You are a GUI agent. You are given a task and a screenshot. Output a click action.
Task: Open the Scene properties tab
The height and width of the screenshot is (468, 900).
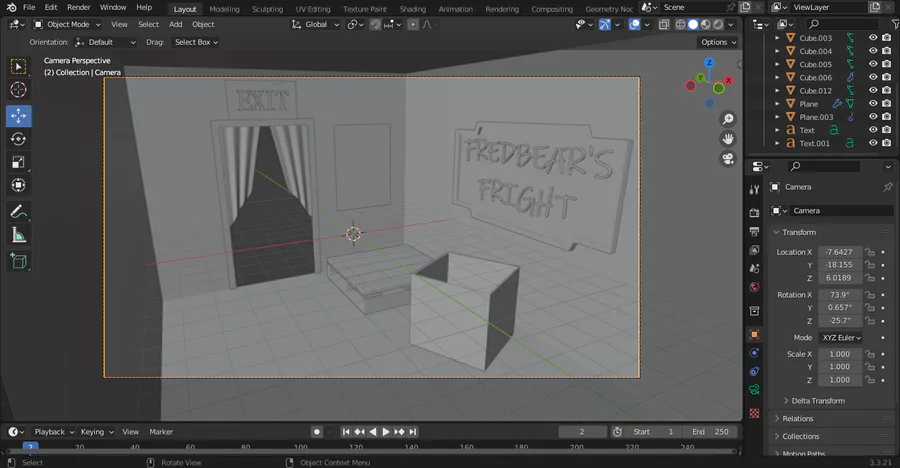tap(754, 269)
